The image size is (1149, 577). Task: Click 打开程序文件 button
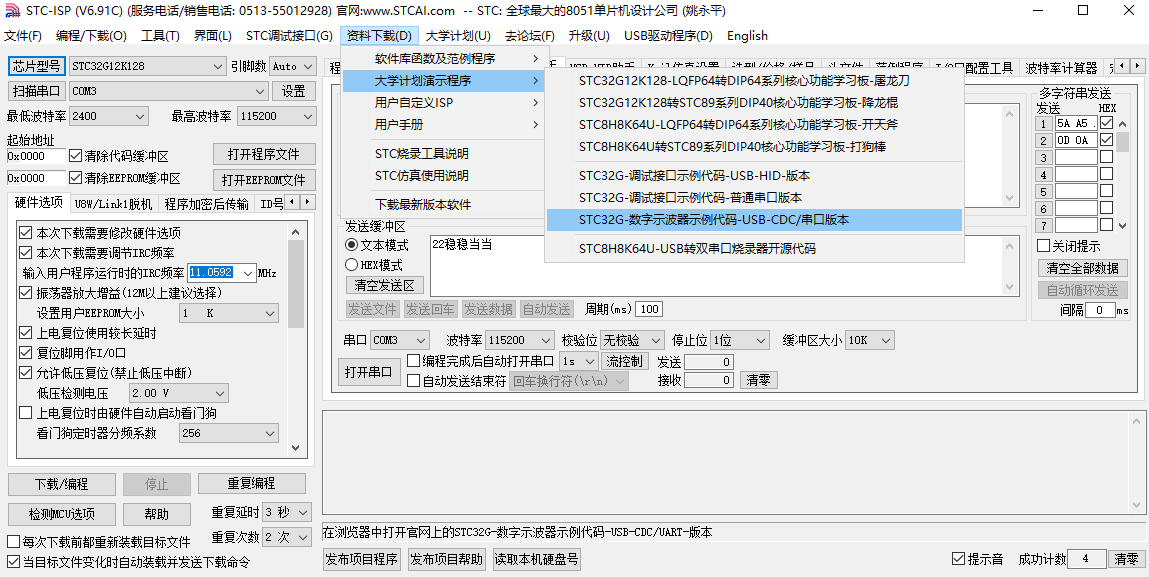(264, 155)
